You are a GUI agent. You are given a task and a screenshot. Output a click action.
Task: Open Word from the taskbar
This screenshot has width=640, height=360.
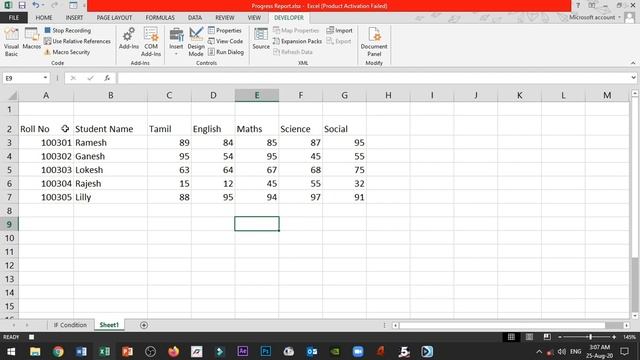point(81,351)
